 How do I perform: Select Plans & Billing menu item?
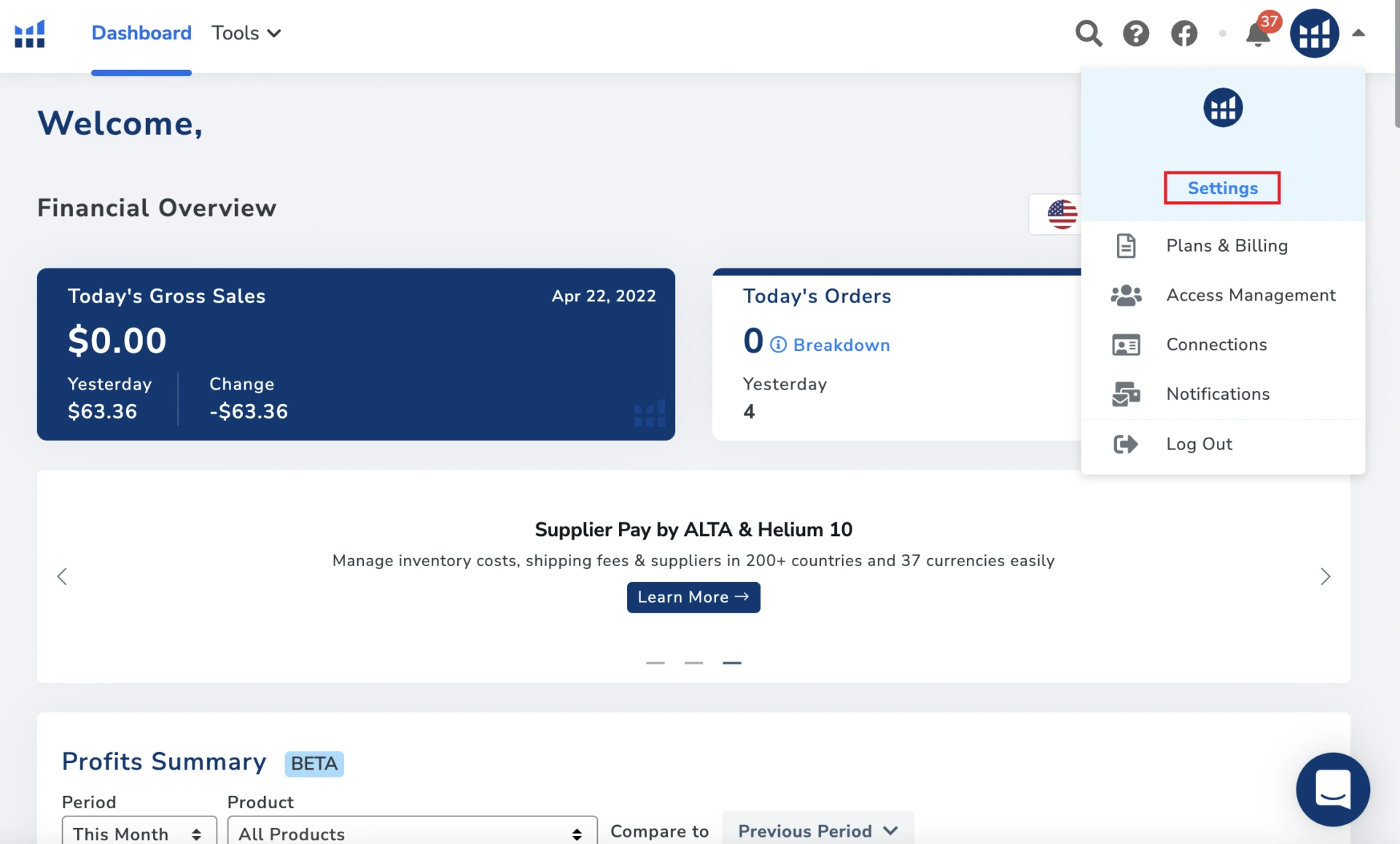click(x=1226, y=246)
